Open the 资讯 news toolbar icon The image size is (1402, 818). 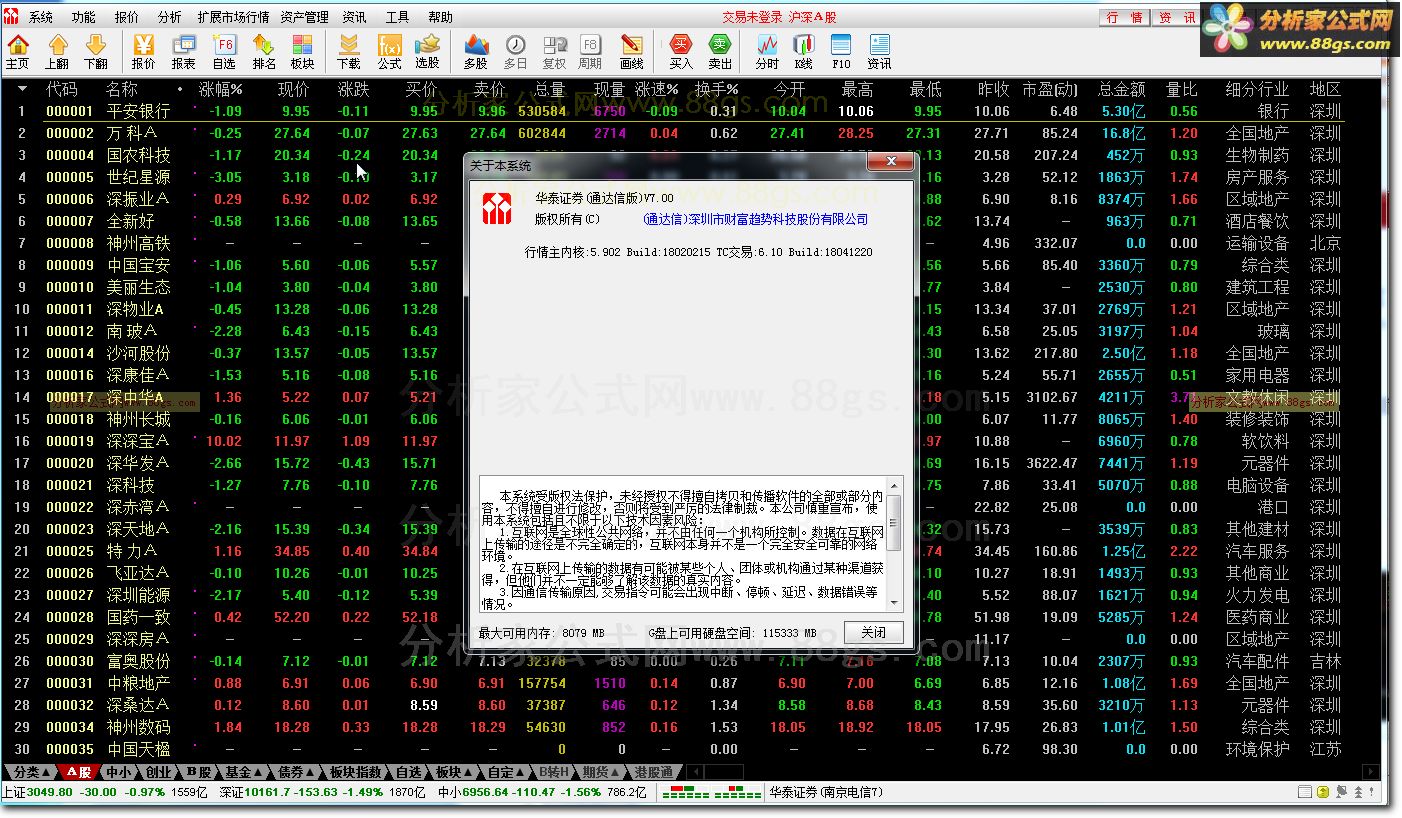[880, 52]
